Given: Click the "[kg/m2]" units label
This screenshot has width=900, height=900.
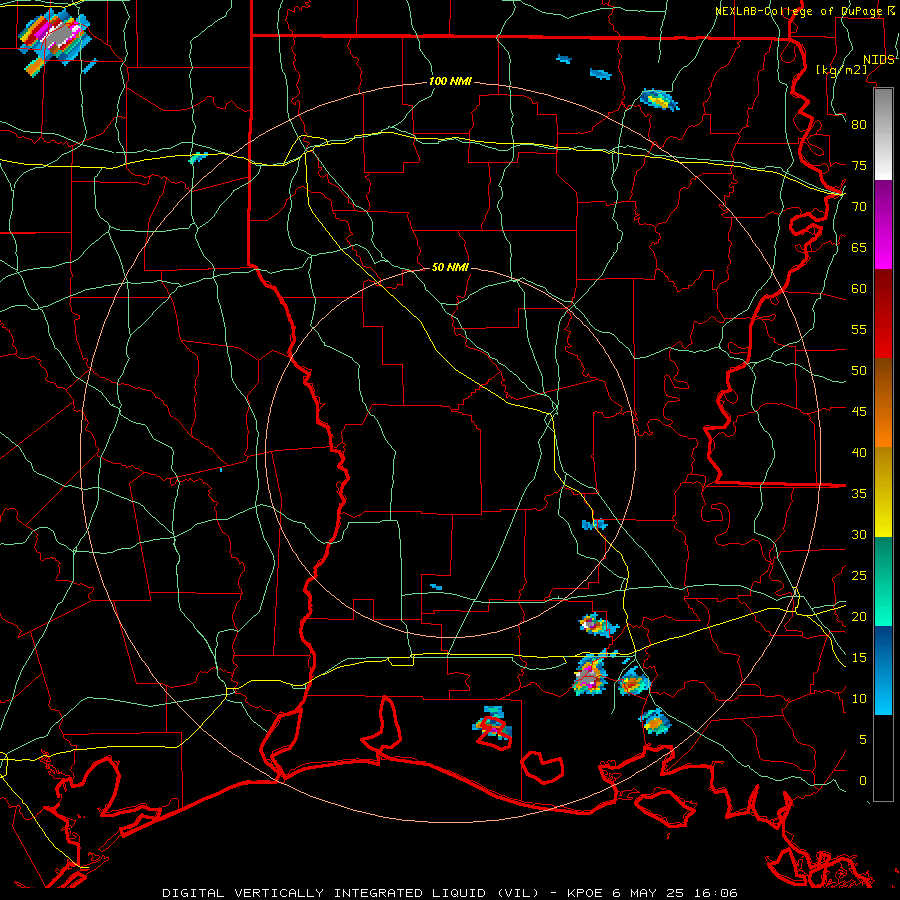Looking at the screenshot, I should pyautogui.click(x=841, y=69).
